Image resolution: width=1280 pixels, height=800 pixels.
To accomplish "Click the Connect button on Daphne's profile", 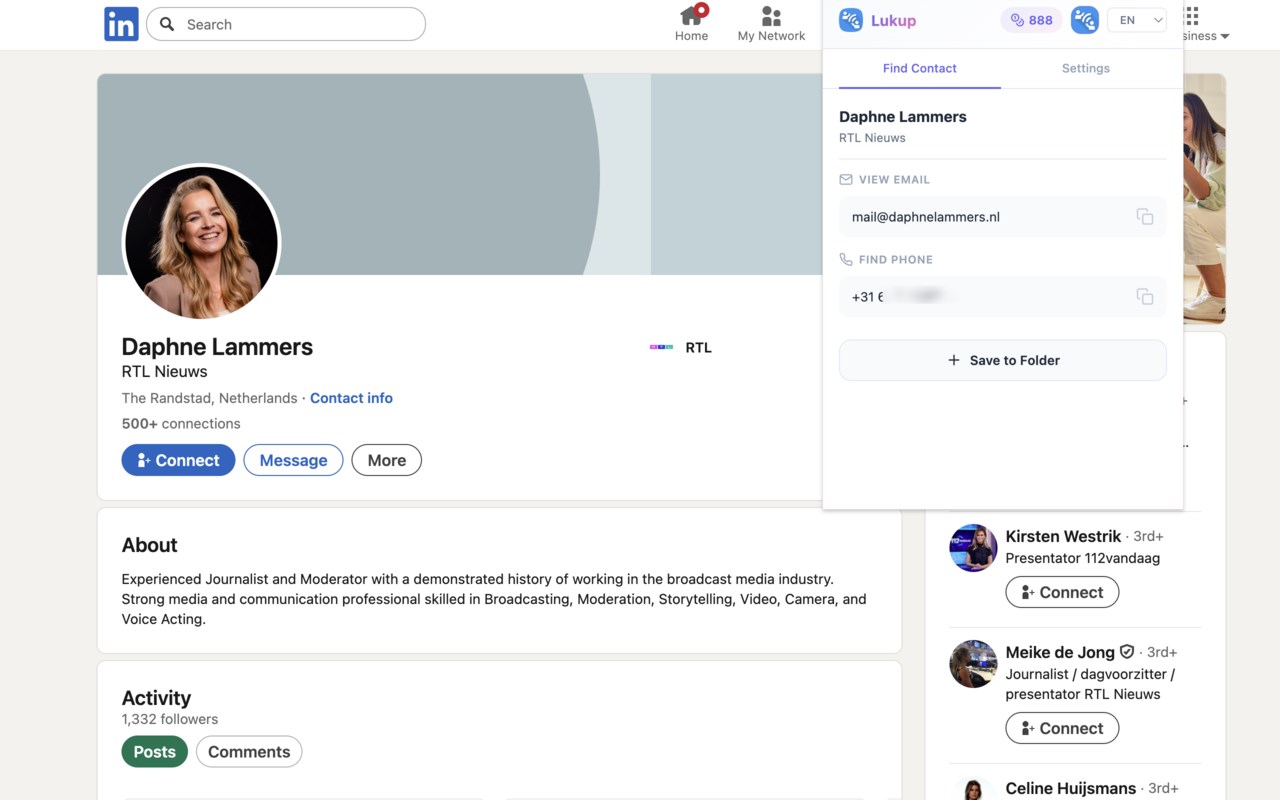I will pyautogui.click(x=178, y=460).
